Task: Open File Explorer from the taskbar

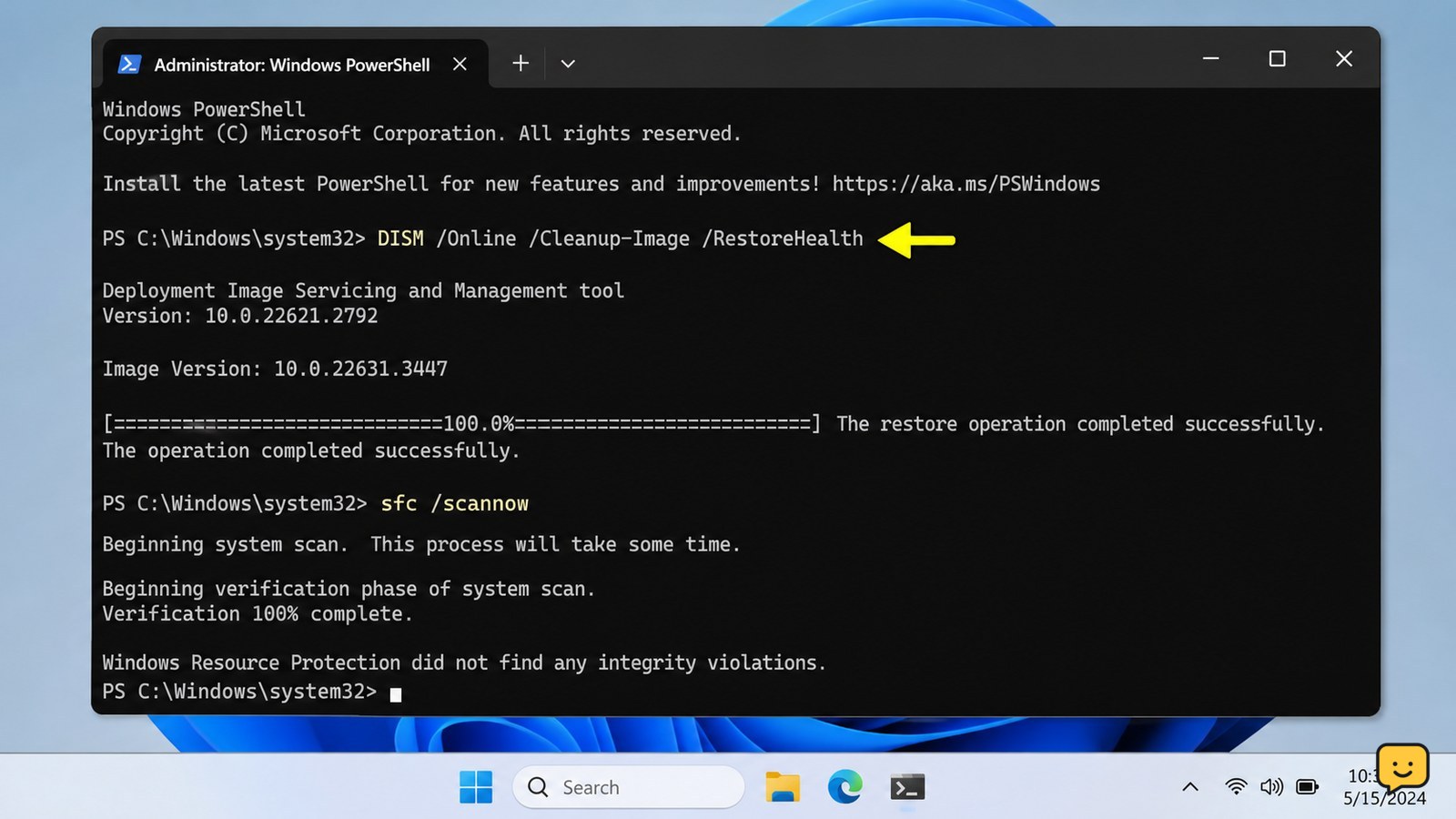Action: tap(783, 787)
